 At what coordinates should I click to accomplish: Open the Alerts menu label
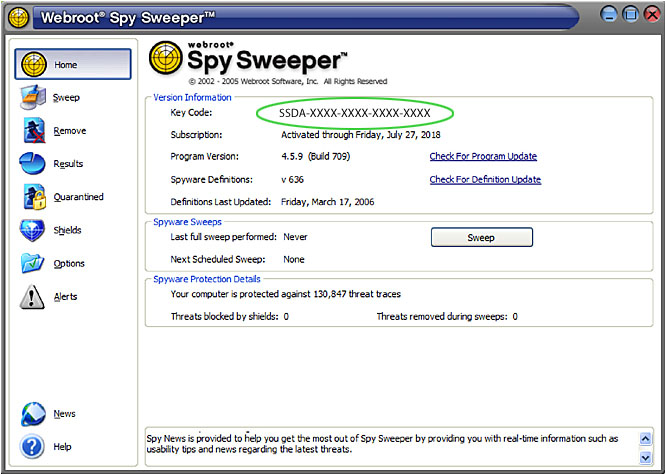65,296
